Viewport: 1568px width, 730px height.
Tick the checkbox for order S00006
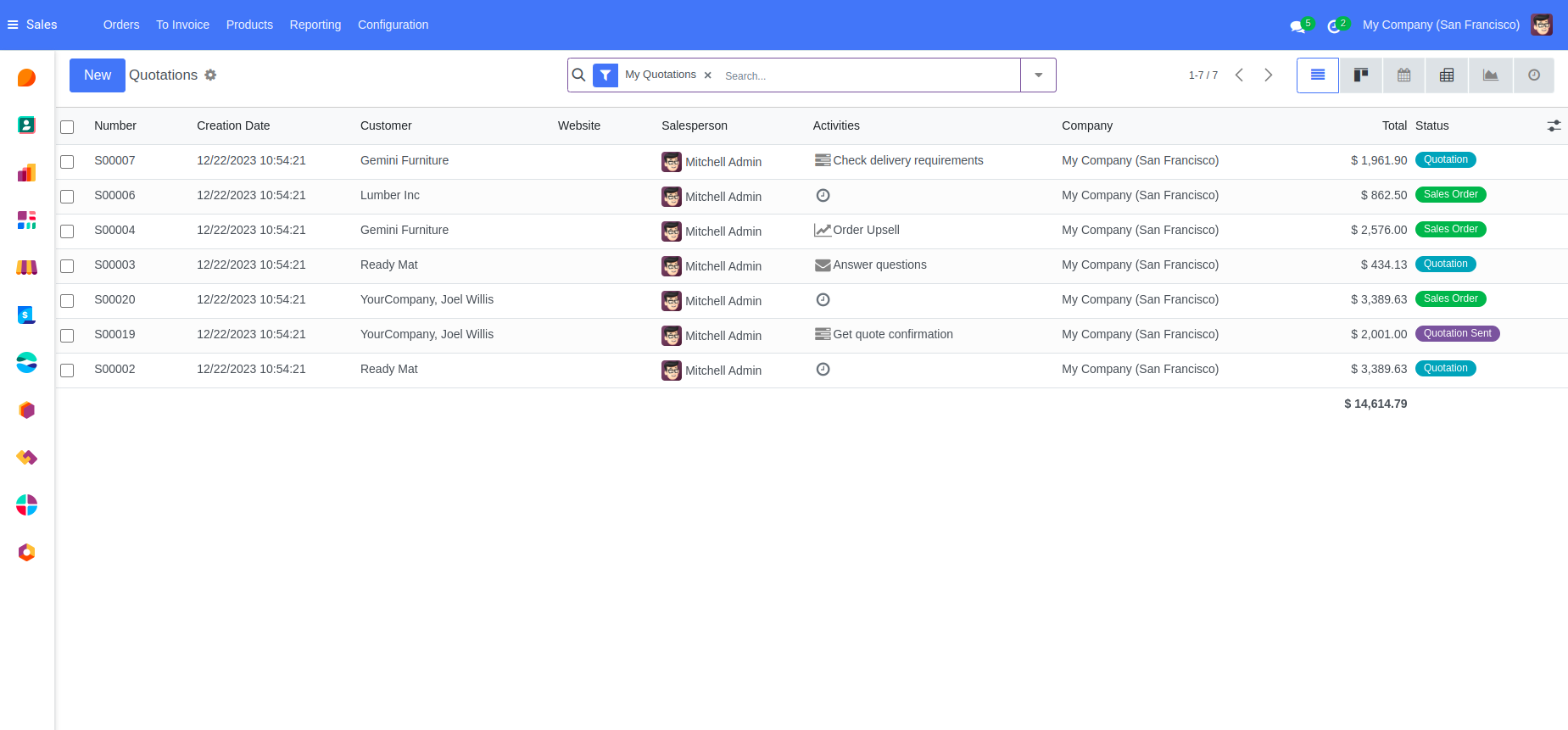point(67,197)
